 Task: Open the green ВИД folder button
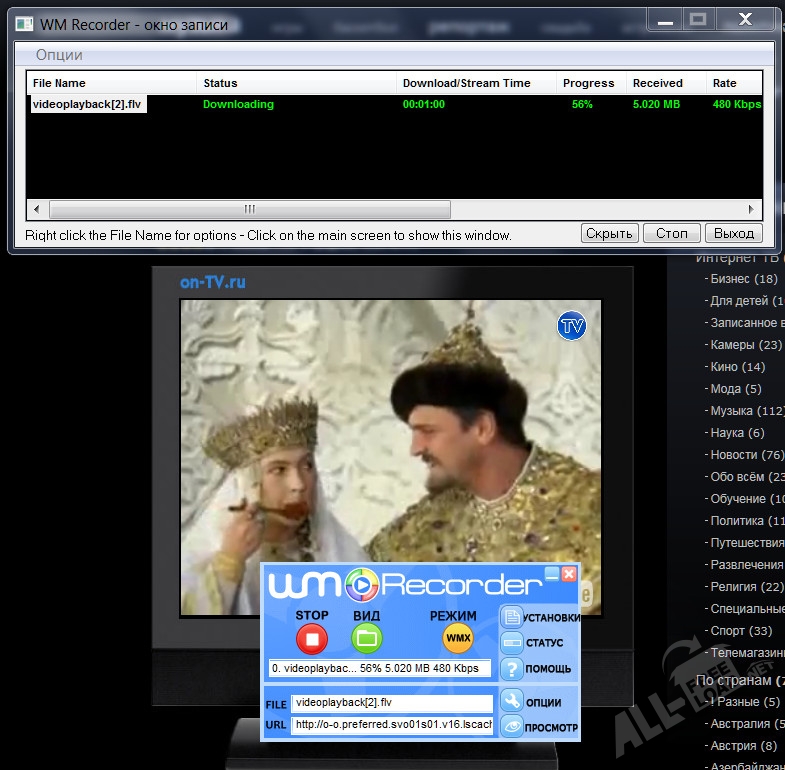(366, 637)
